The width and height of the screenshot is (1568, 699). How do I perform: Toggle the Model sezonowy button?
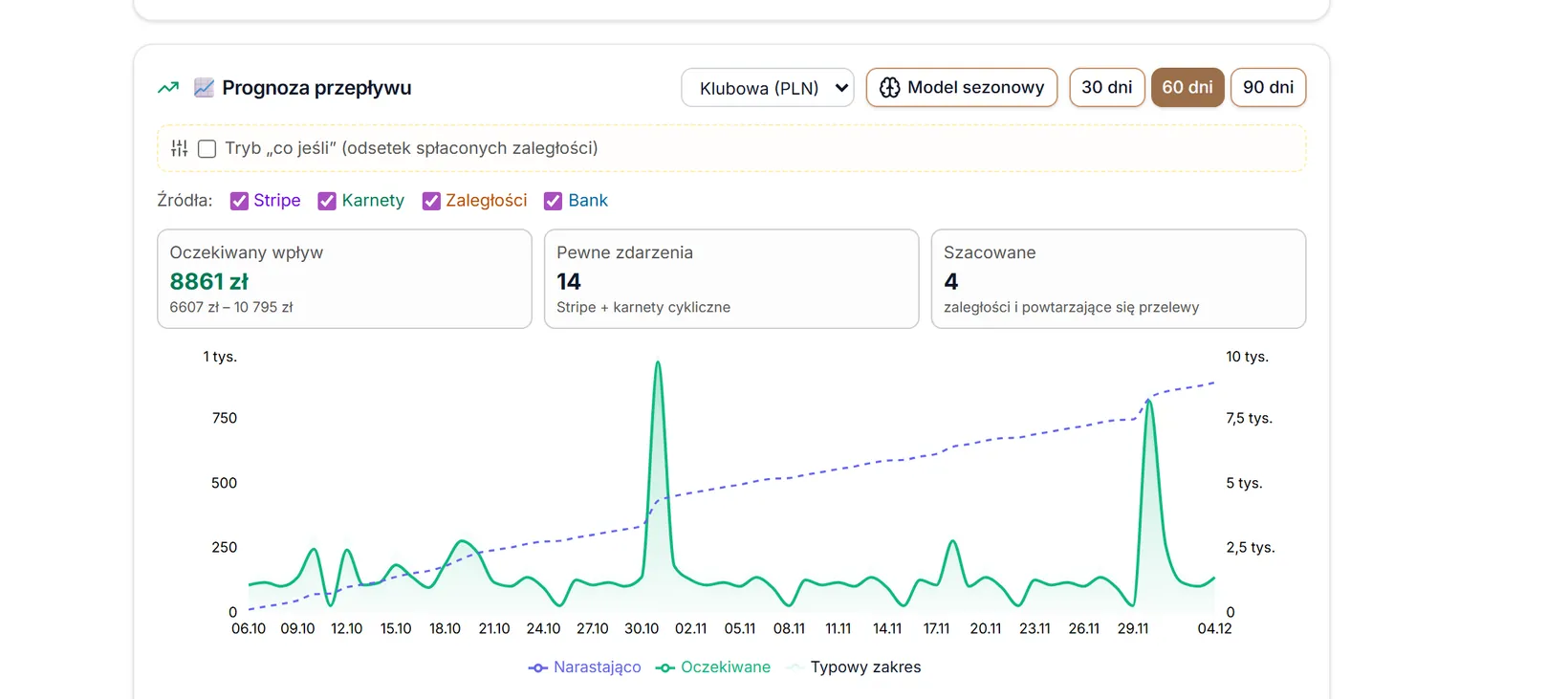click(x=962, y=88)
